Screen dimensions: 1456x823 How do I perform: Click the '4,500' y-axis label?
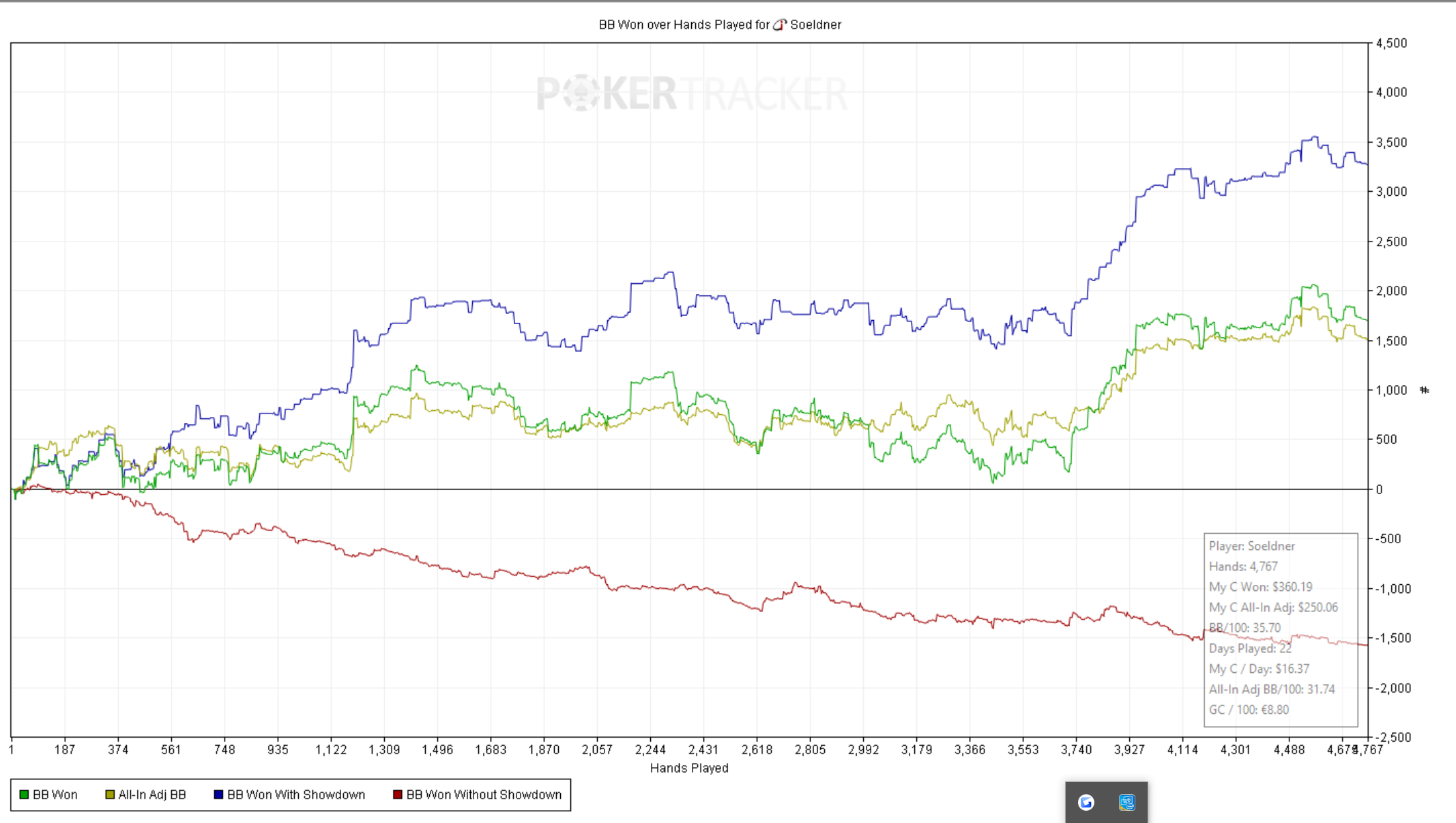click(x=1391, y=44)
